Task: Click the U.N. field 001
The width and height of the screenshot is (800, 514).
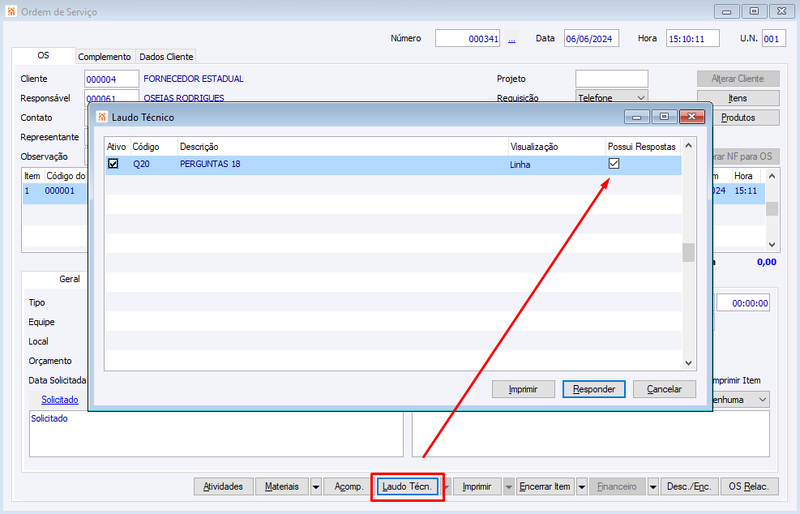Action: coord(773,39)
